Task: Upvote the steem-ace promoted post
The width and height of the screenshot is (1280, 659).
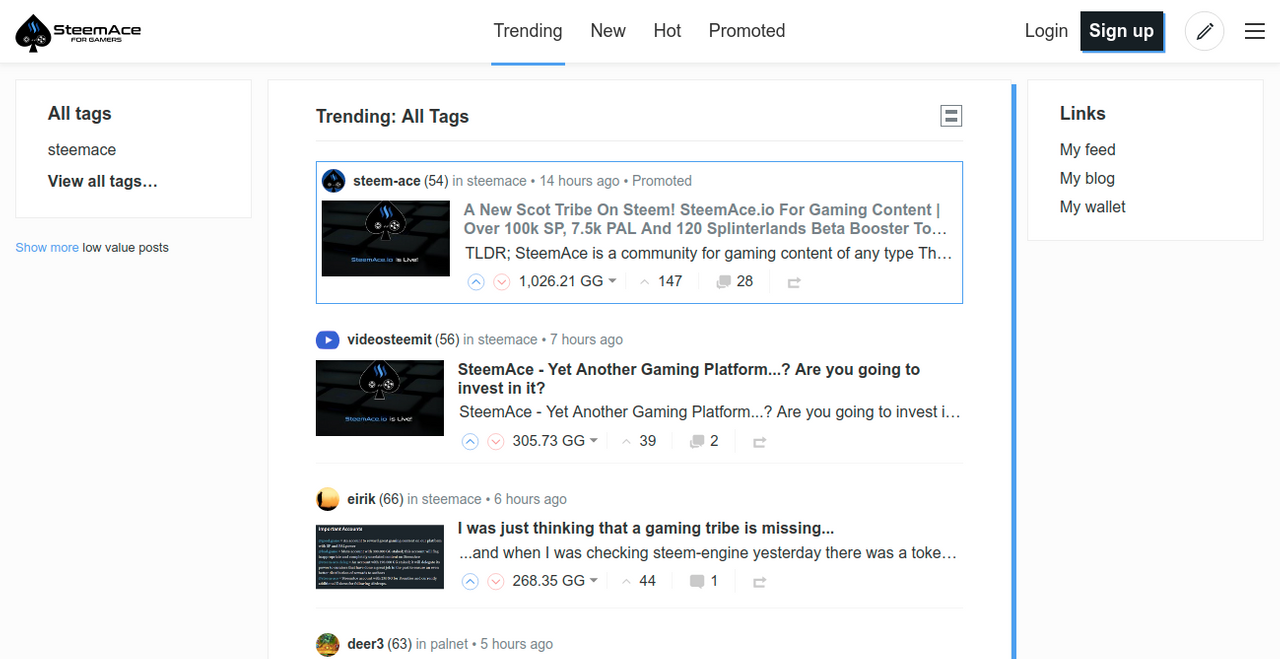Action: pyautogui.click(x=476, y=282)
